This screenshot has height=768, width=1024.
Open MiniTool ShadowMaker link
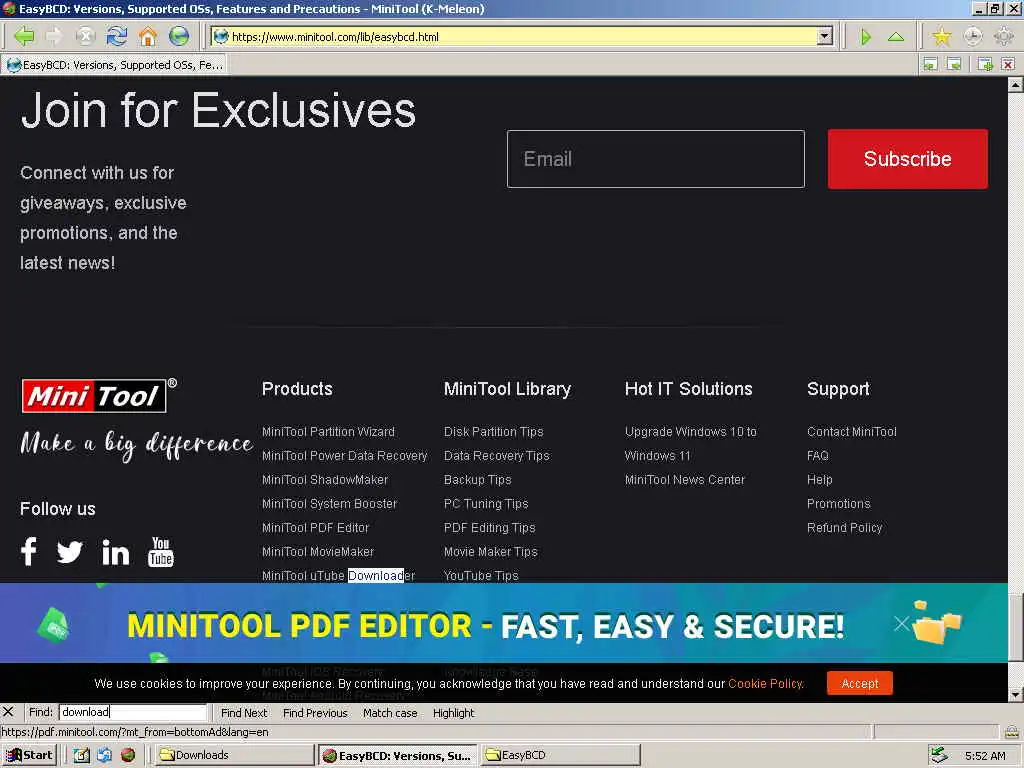pos(325,480)
